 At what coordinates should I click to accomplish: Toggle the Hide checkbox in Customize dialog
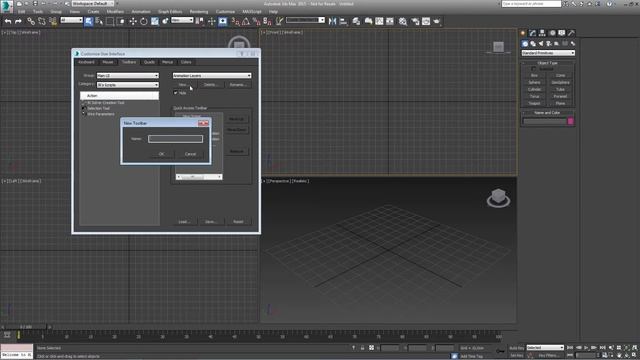click(176, 93)
